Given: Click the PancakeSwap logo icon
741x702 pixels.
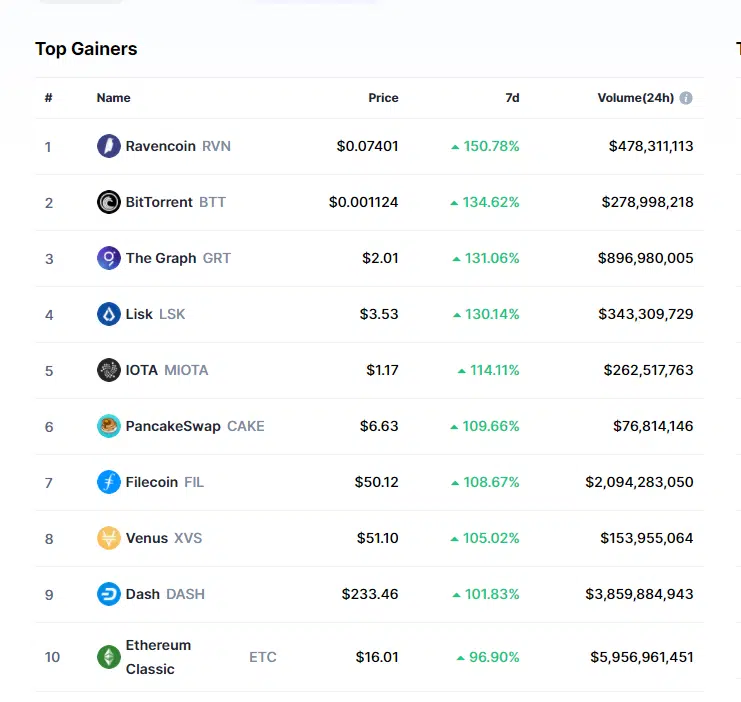Looking at the screenshot, I should tap(108, 426).
